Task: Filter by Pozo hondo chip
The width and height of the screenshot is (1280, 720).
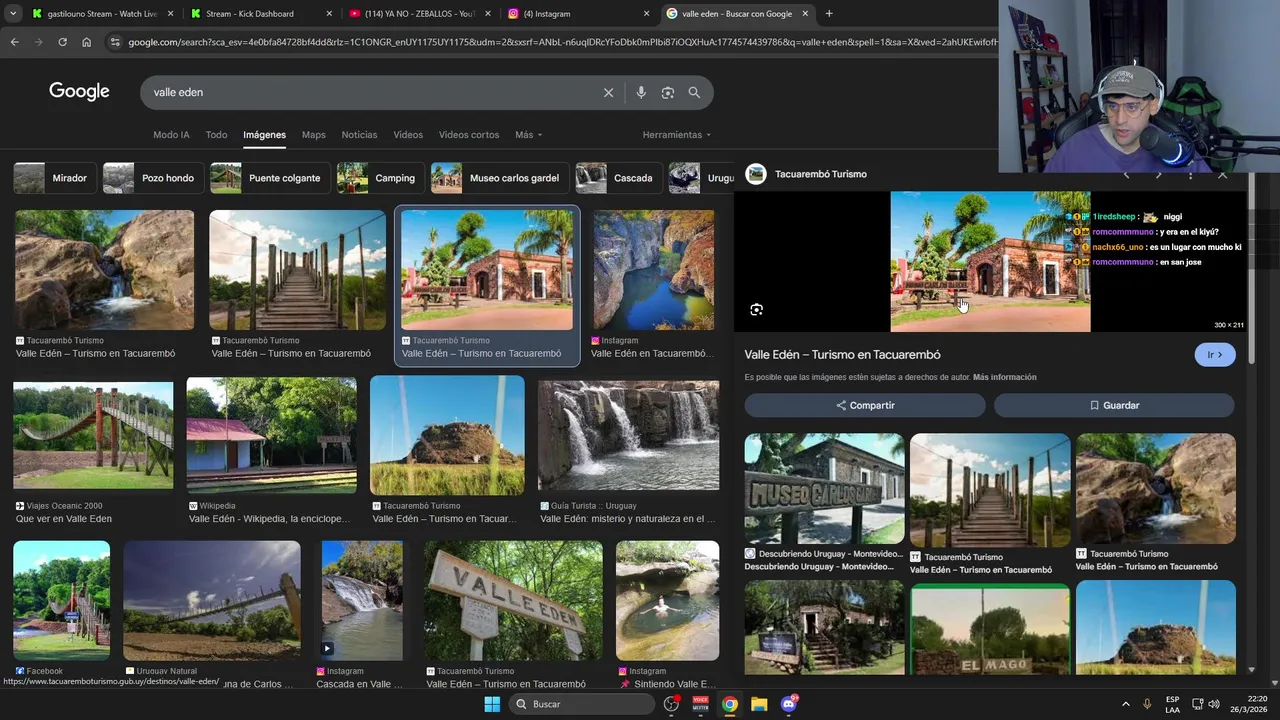Action: [152, 178]
